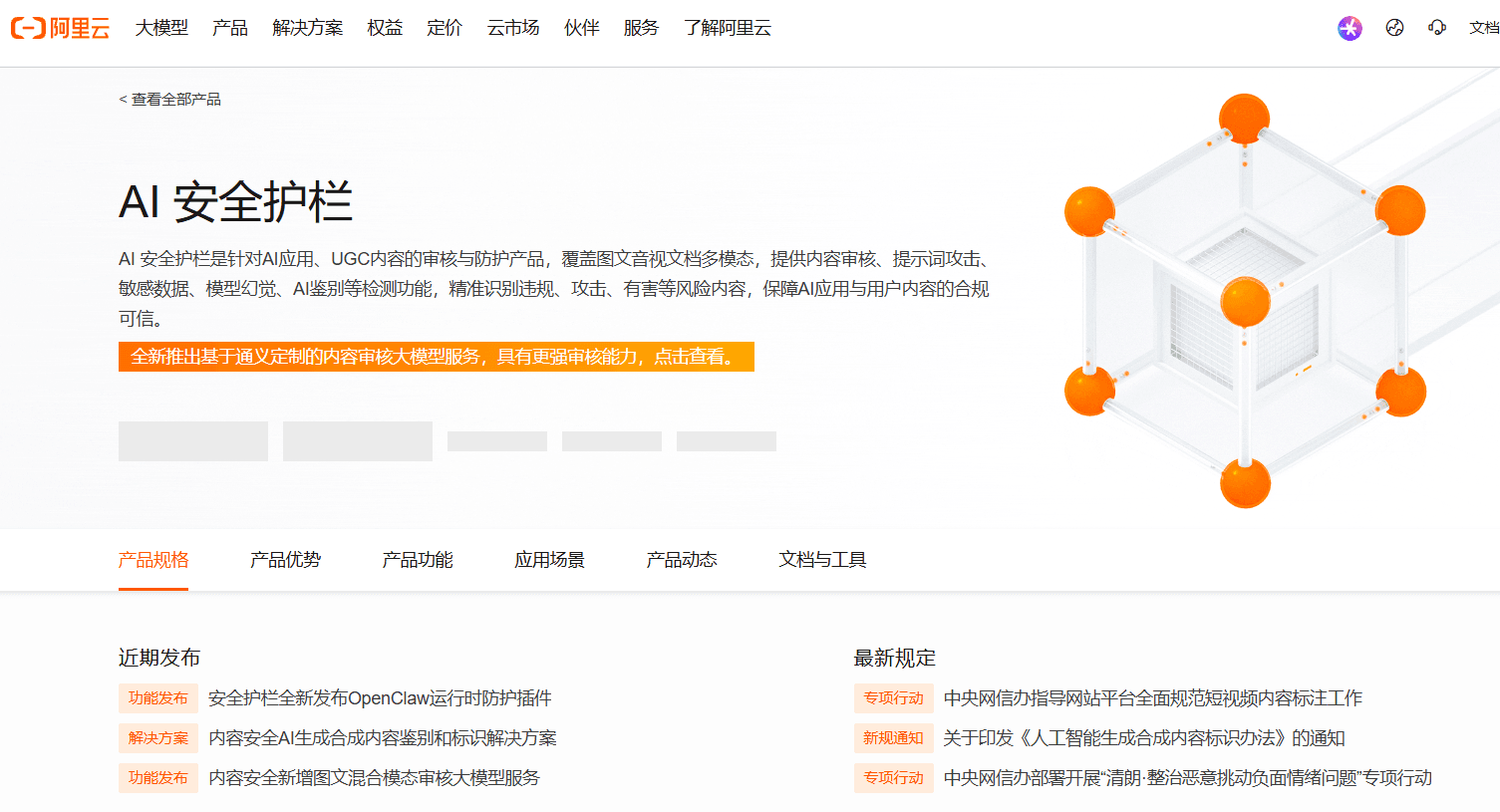Click 专项行动 tag beside 短视频内容标注 item
1500x812 pixels.
pos(894,698)
